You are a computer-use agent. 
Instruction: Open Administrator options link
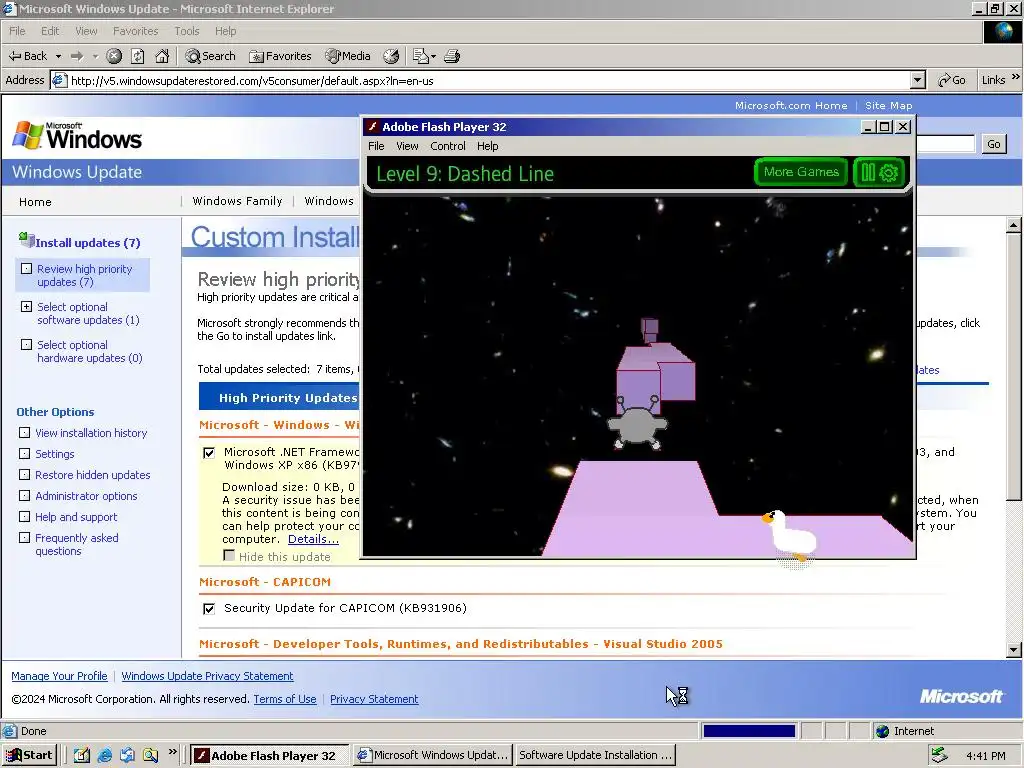[x=86, y=496]
